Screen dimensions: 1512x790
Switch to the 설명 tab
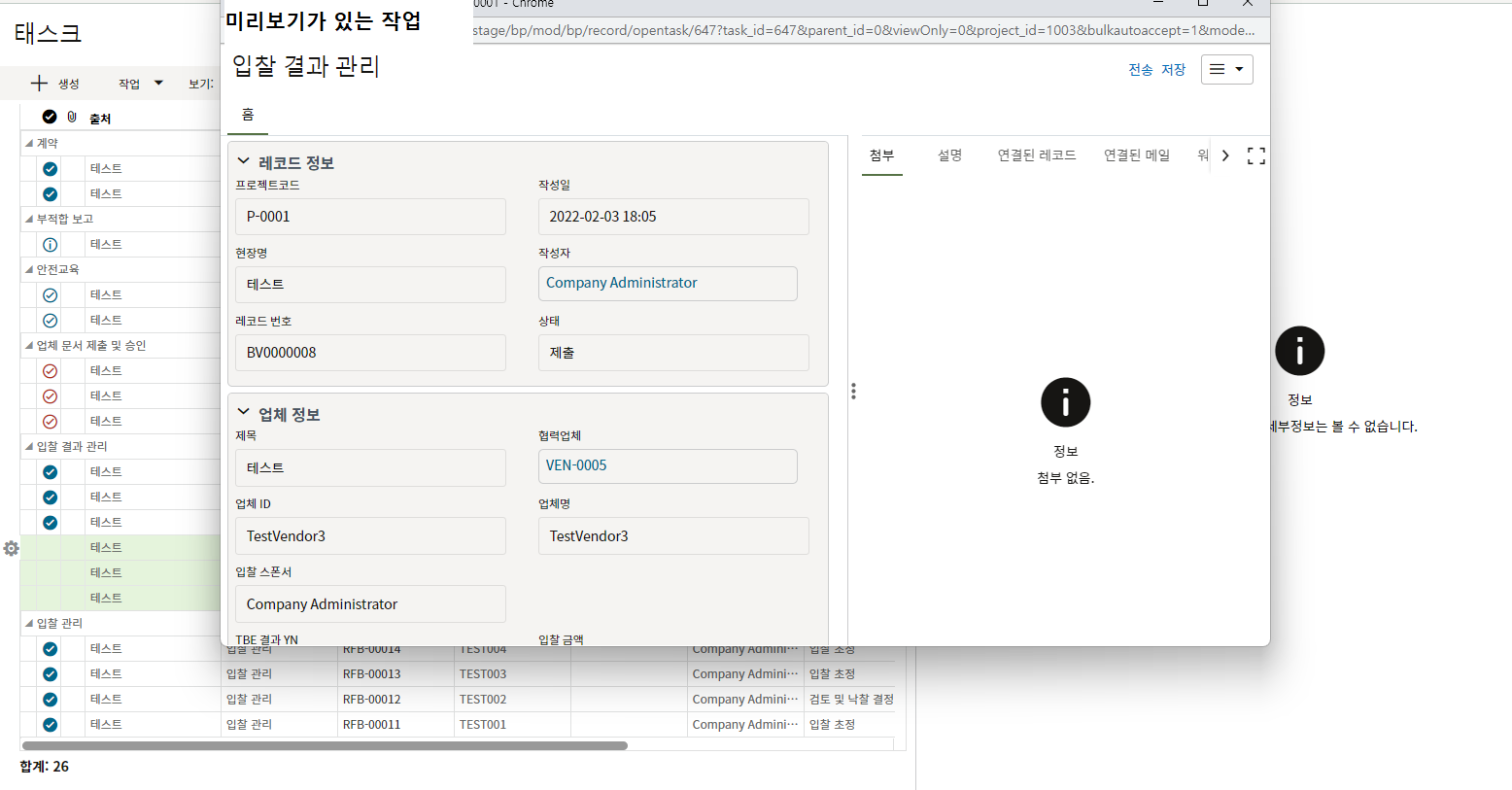tap(949, 155)
